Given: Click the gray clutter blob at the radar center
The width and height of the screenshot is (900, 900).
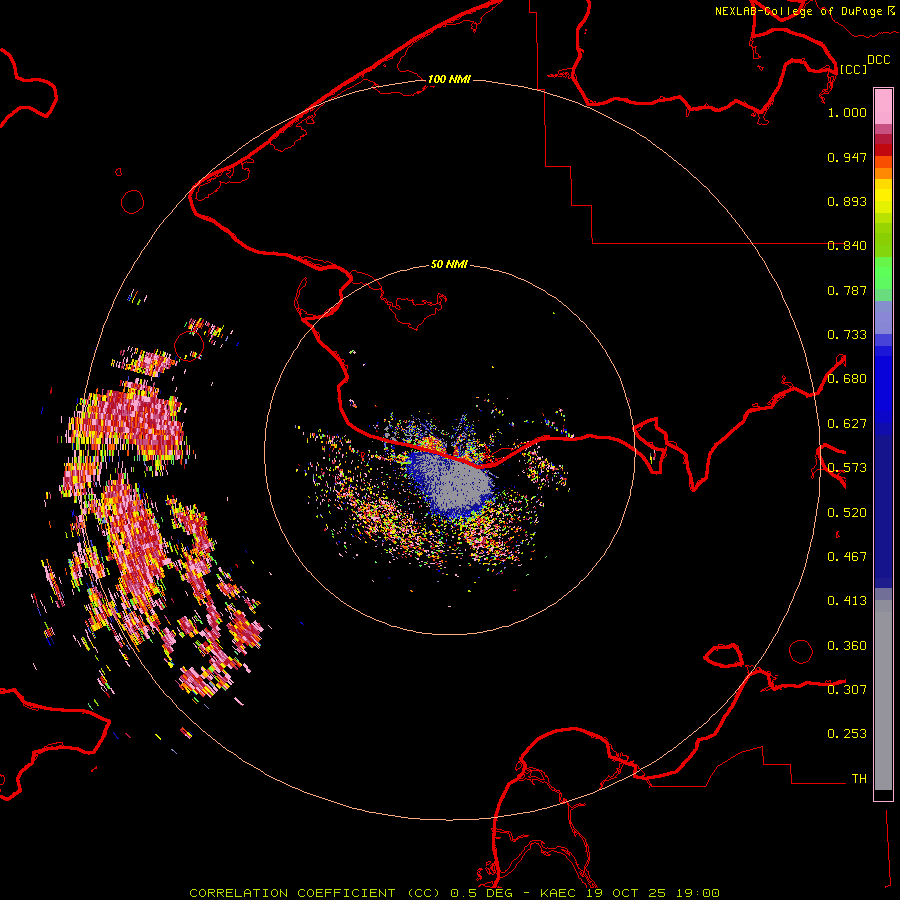Looking at the screenshot, I should tap(459, 482).
